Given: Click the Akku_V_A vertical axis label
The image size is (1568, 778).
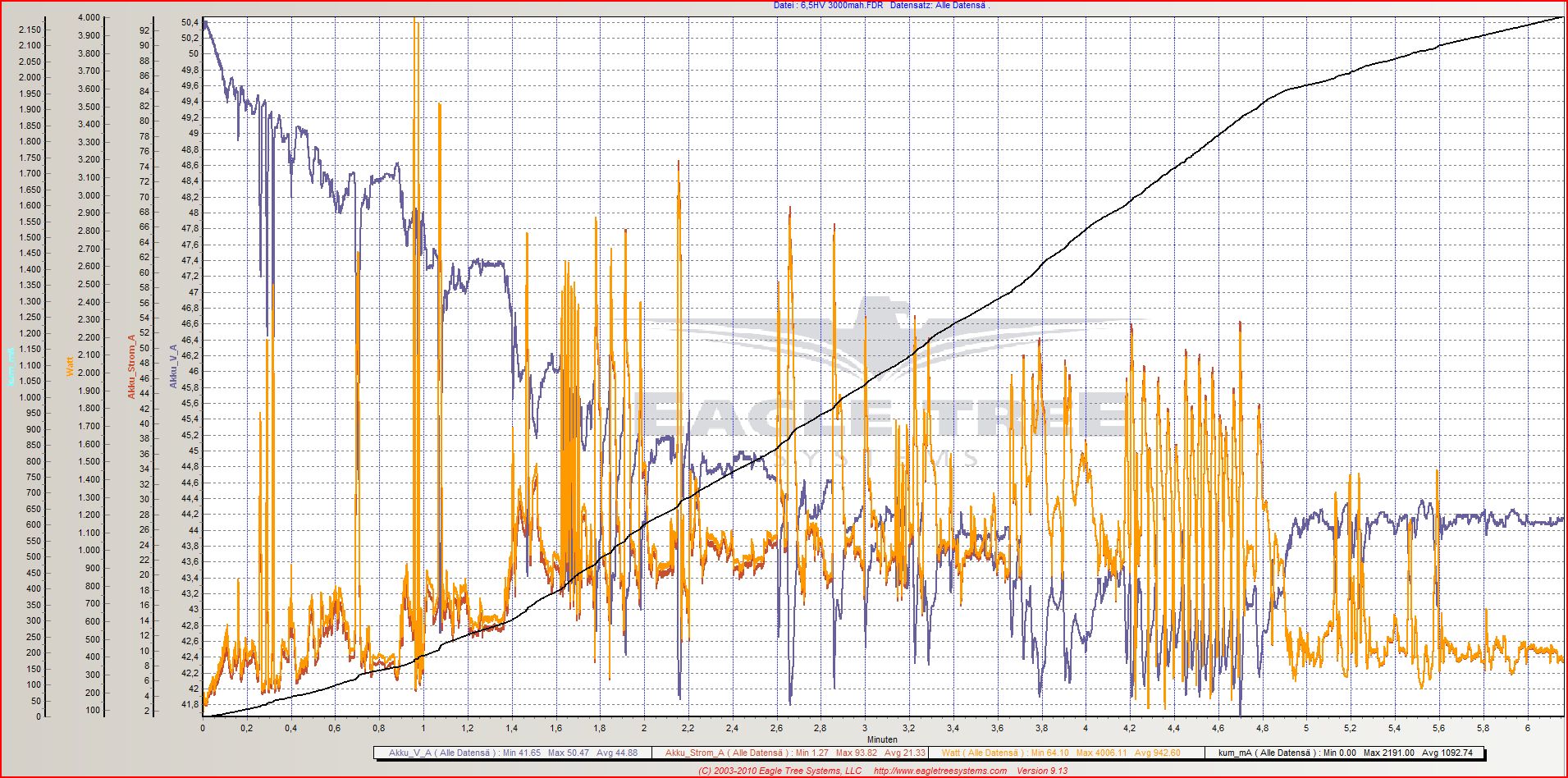Looking at the screenshot, I should tap(173, 366).
